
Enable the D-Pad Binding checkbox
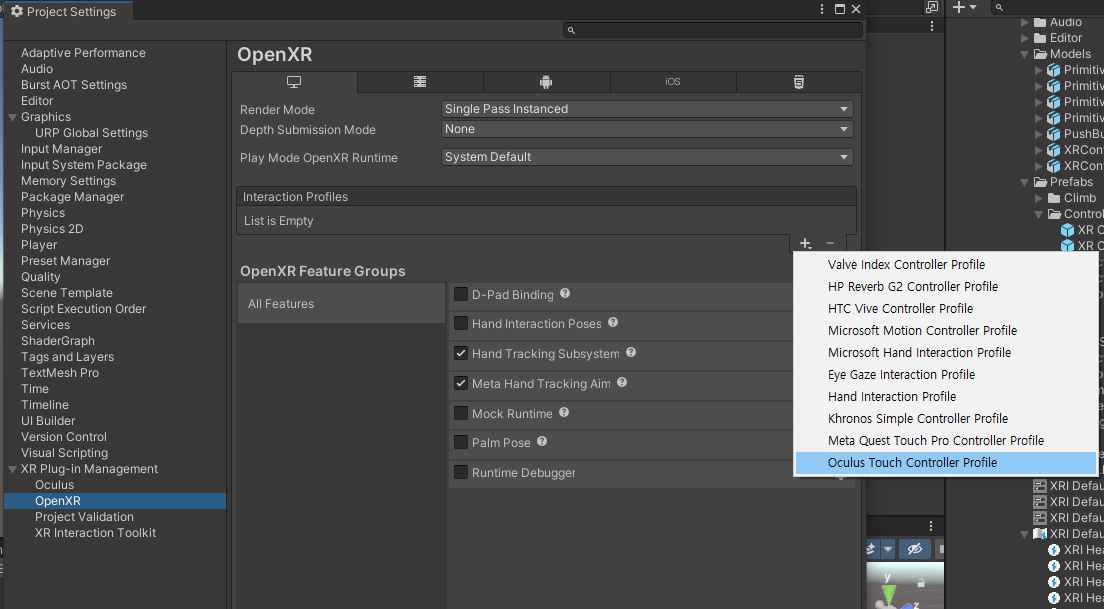tap(460, 294)
